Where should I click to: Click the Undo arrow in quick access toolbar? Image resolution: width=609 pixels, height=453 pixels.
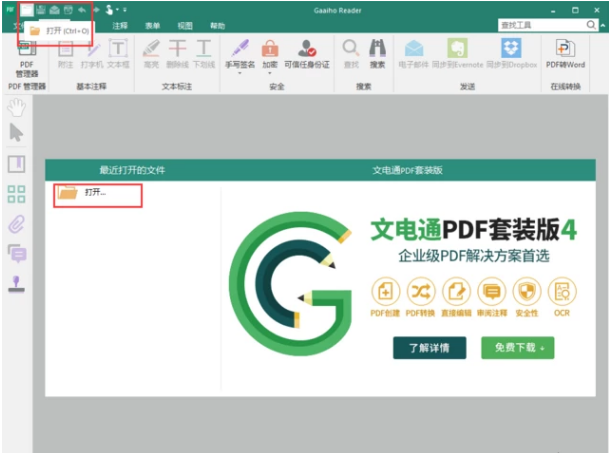(82, 10)
